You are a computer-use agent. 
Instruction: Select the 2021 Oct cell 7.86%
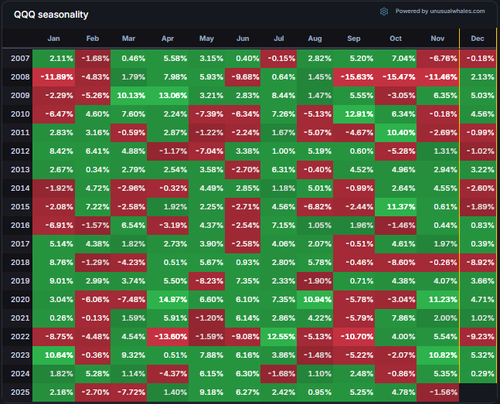[x=396, y=318]
